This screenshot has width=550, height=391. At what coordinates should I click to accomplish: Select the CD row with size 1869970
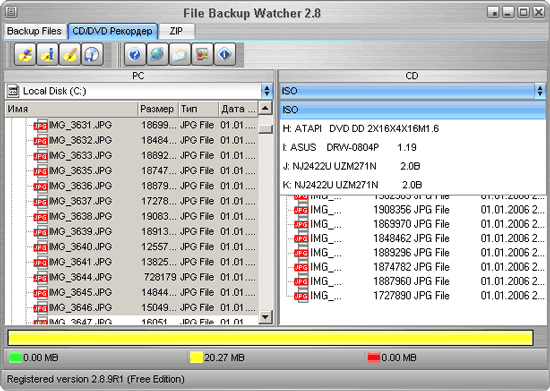coord(416,224)
